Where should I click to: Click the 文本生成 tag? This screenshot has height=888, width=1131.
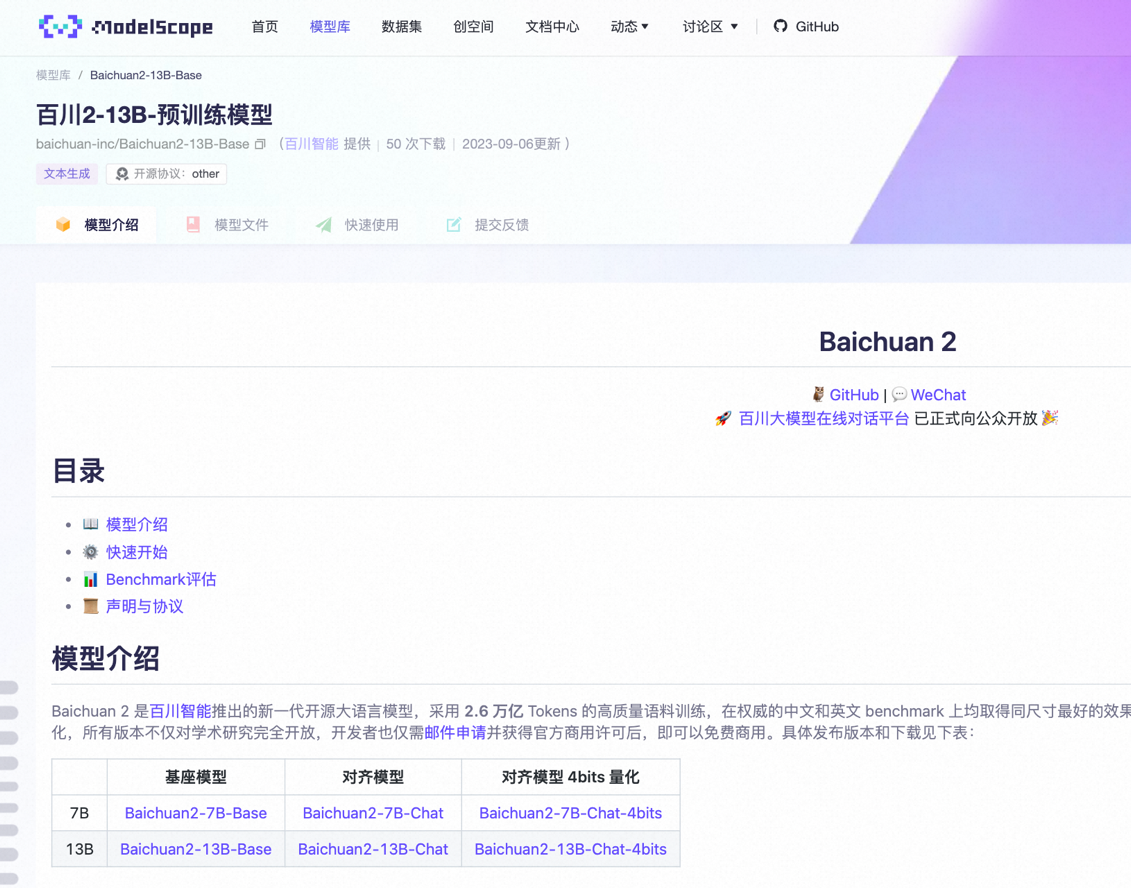[x=66, y=174]
